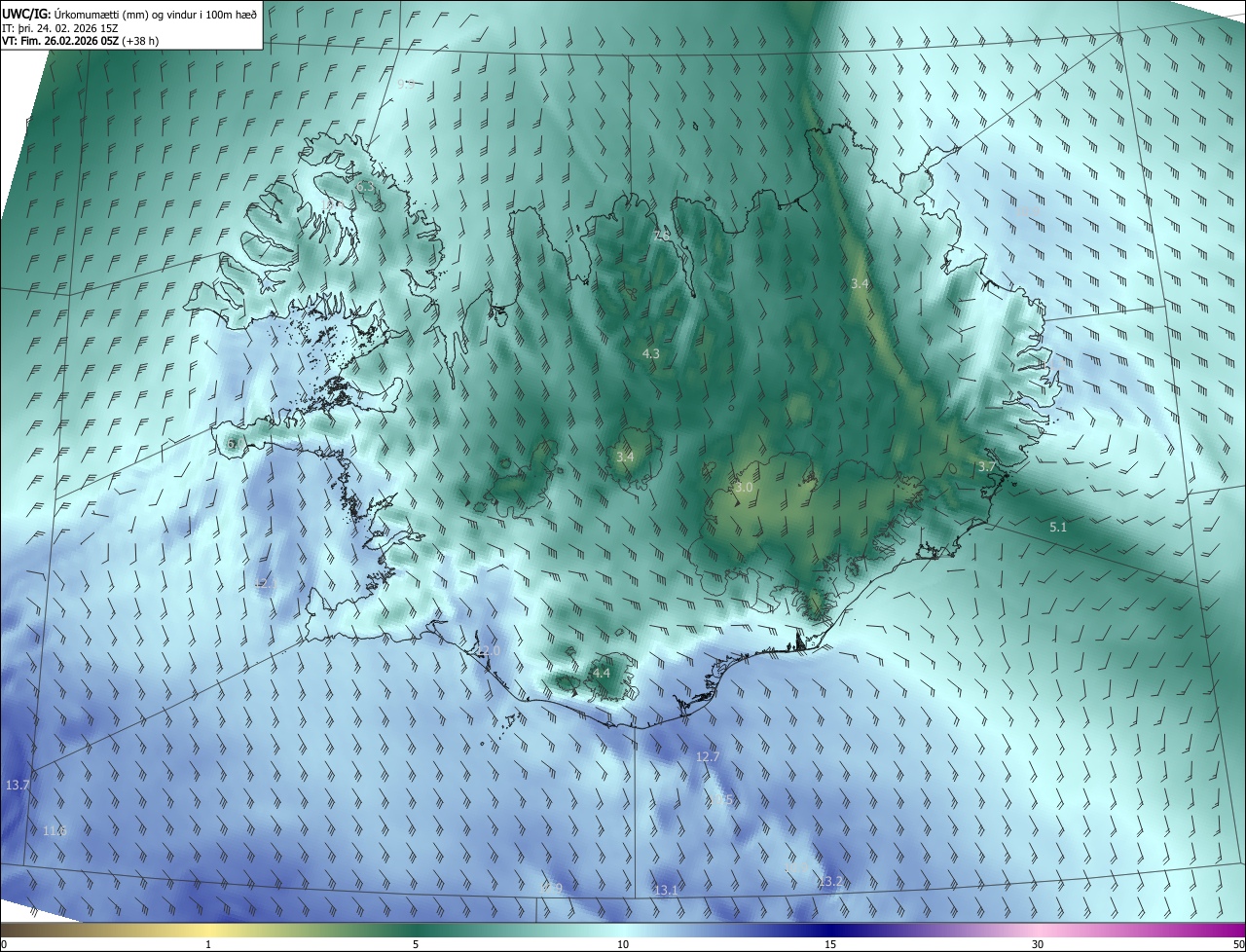Viewport: 1246px width, 952px height.
Task: Click the 13.2 value label
Action: pyautogui.click(x=830, y=882)
